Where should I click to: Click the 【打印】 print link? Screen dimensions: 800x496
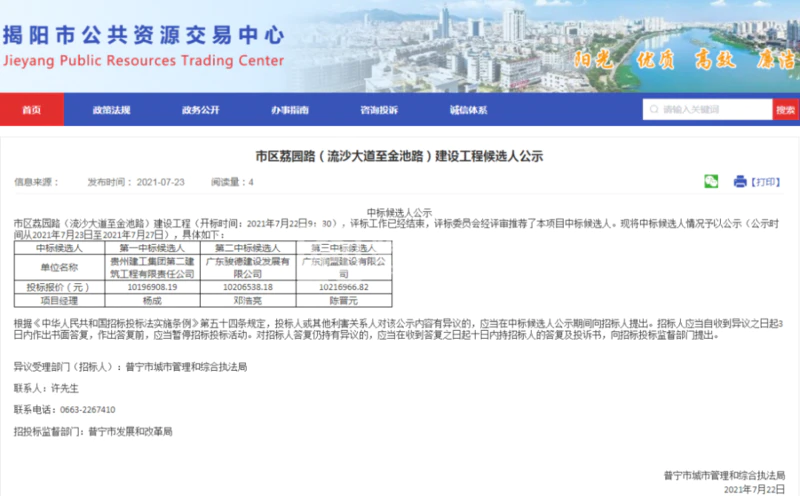[766, 182]
